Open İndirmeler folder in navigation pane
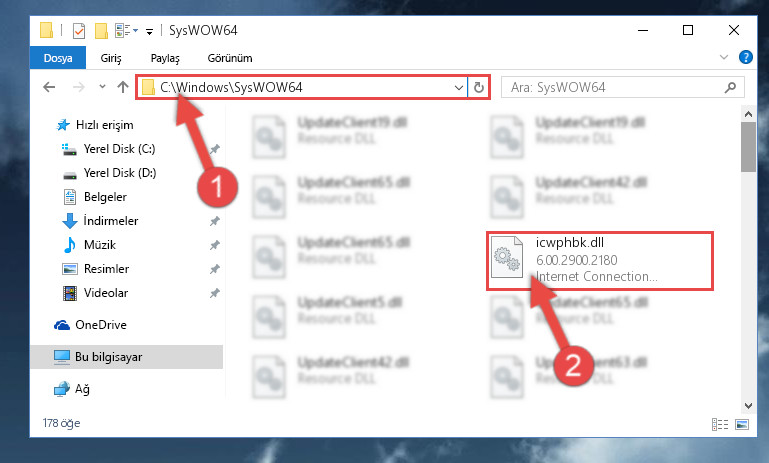 111,221
